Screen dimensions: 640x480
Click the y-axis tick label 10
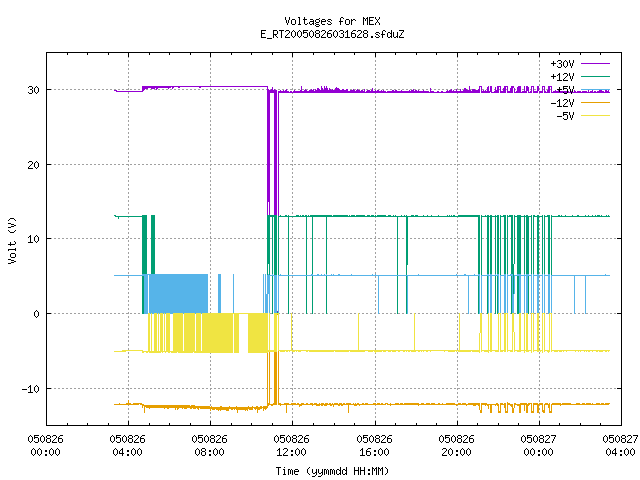(x=33, y=239)
